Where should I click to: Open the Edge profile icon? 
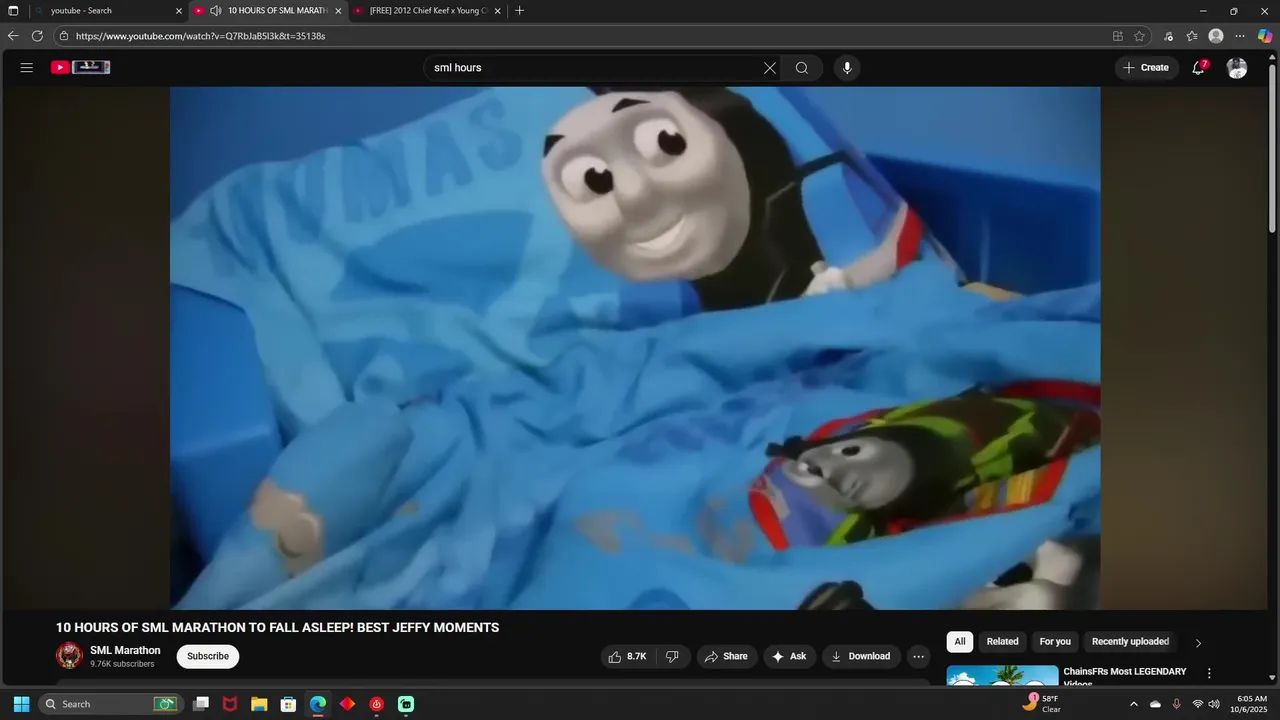point(1216,36)
